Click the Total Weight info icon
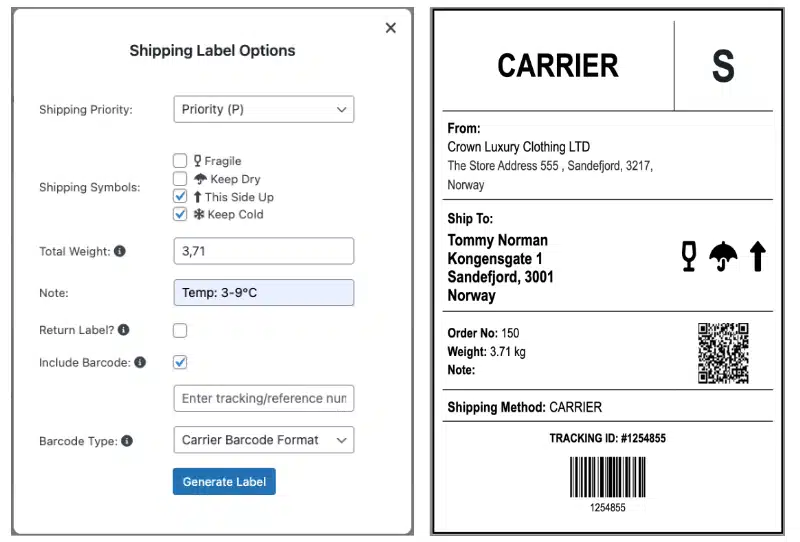800x542 pixels. 120,251
